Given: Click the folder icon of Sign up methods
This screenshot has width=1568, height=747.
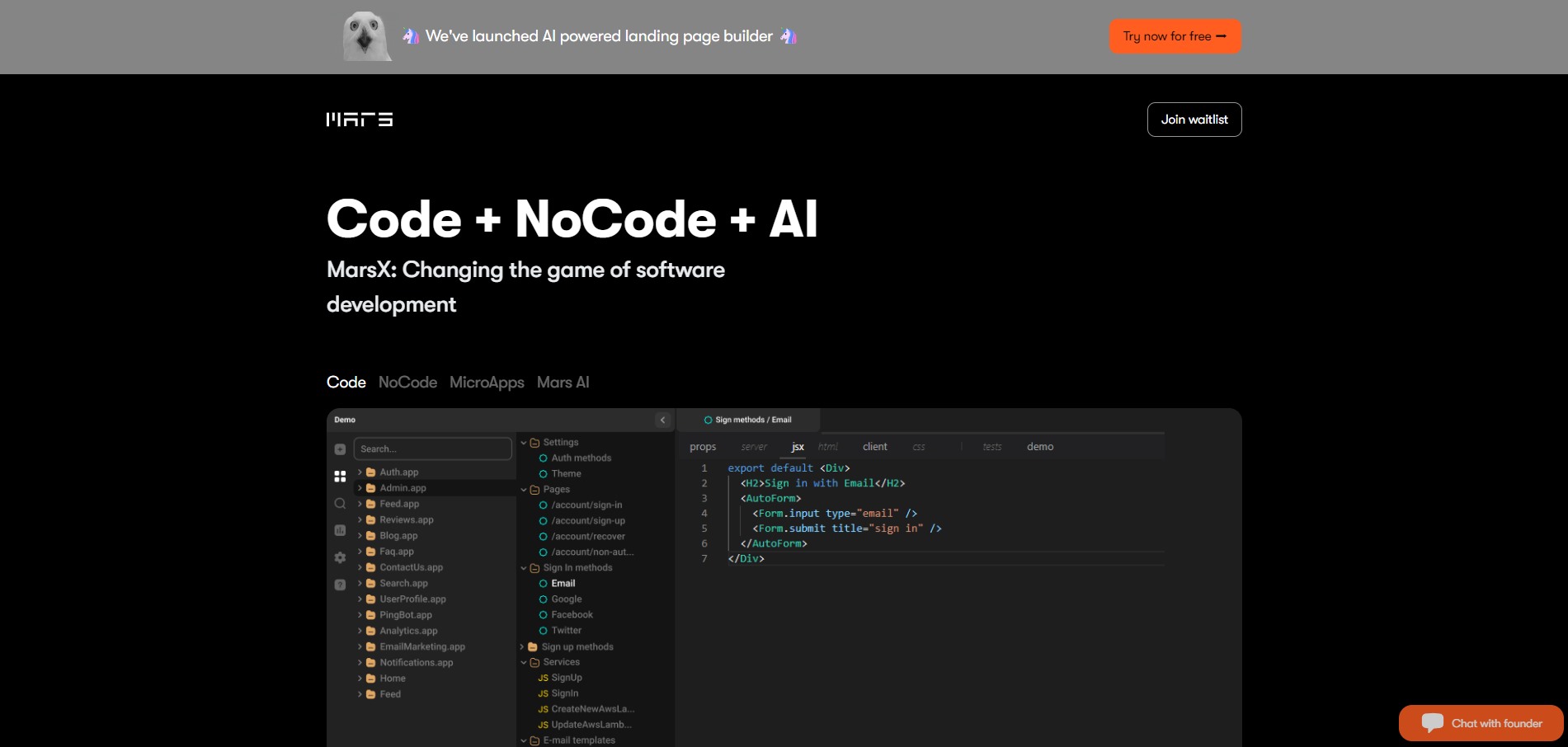Looking at the screenshot, I should click(x=533, y=647).
